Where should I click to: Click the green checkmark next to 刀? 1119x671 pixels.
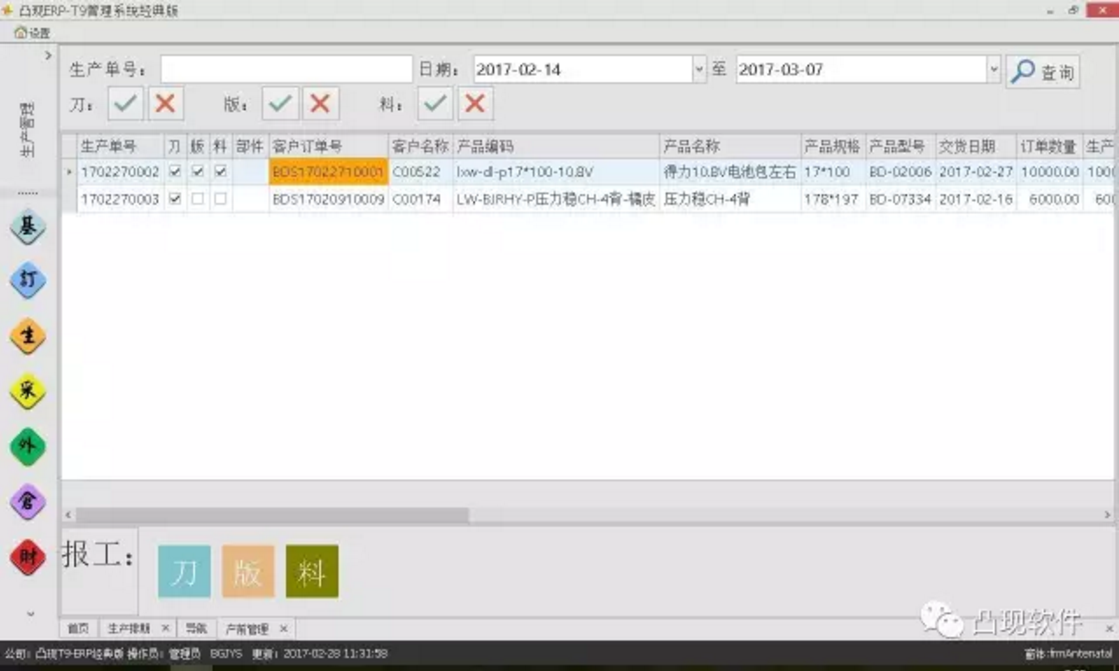click(126, 103)
